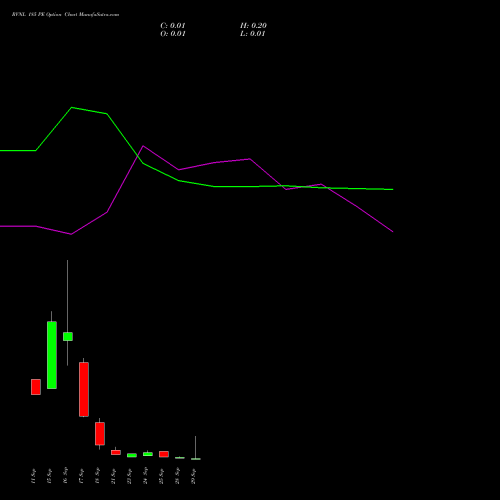This screenshot has height=500, width=500.
Task: Click the green indicator line's peak
Action: point(72,108)
